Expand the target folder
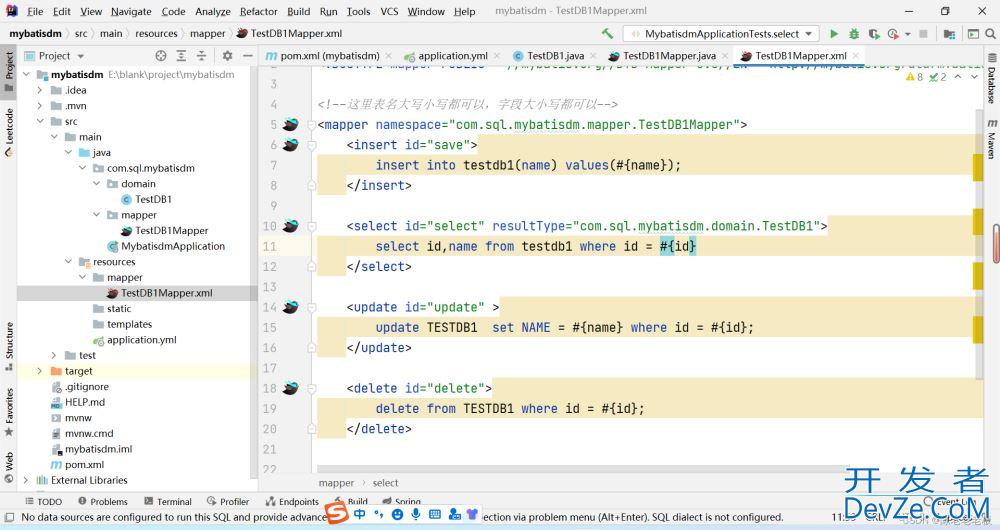Viewport: 1000px width, 530px height. point(40,371)
